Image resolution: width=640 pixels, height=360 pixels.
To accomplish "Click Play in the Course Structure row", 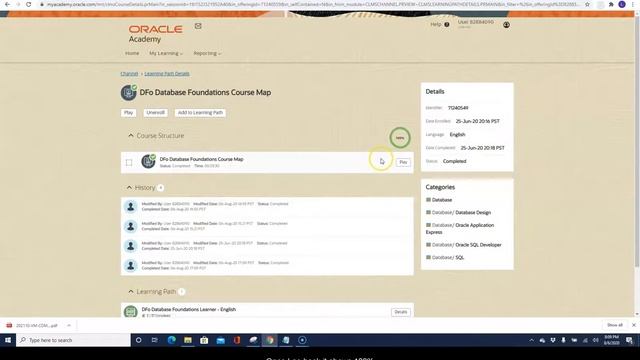I will (x=403, y=162).
